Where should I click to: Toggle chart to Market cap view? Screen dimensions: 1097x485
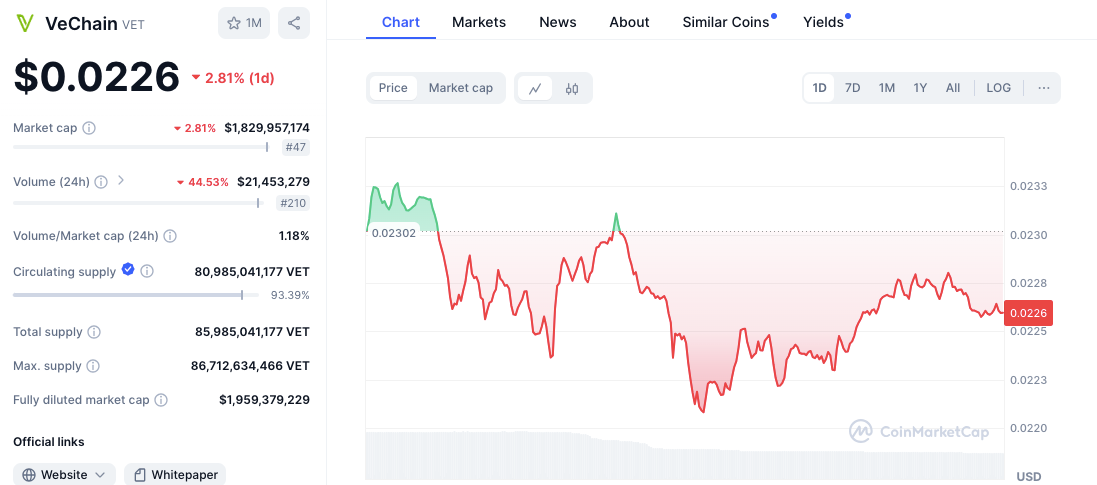[x=460, y=88]
